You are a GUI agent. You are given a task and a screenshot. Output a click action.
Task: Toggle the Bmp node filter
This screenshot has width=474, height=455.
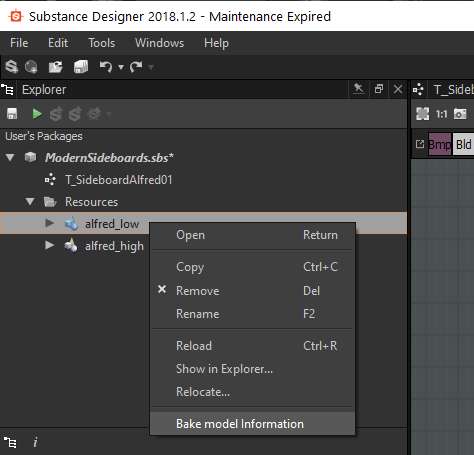click(x=440, y=144)
